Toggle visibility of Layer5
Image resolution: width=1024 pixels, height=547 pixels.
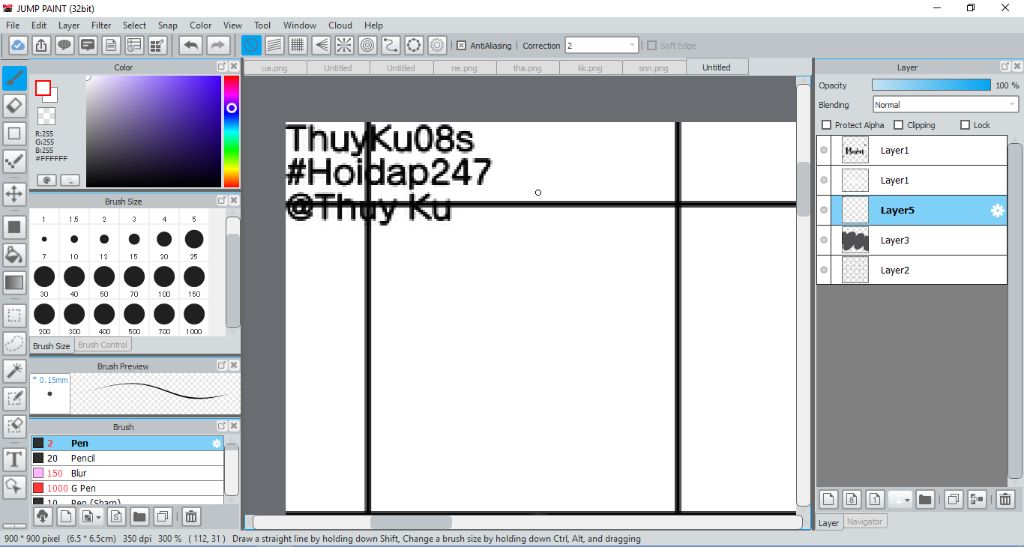[x=824, y=210]
